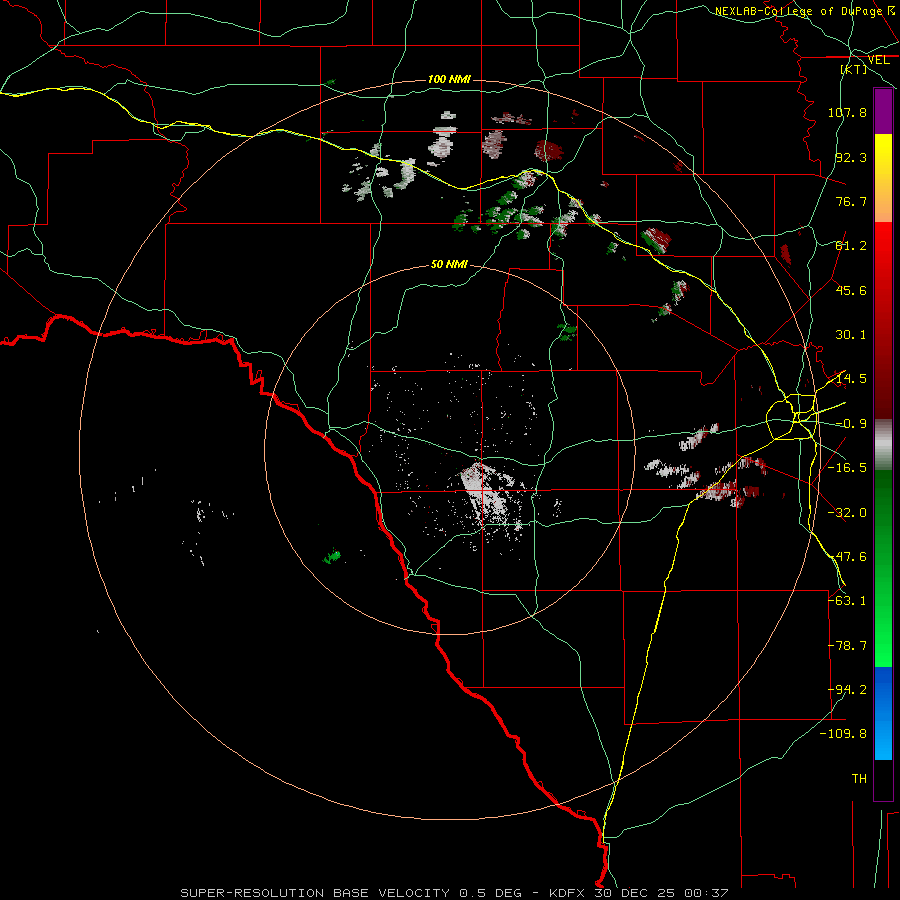
Task: Click the 61.2 scale value
Action: (x=851, y=246)
